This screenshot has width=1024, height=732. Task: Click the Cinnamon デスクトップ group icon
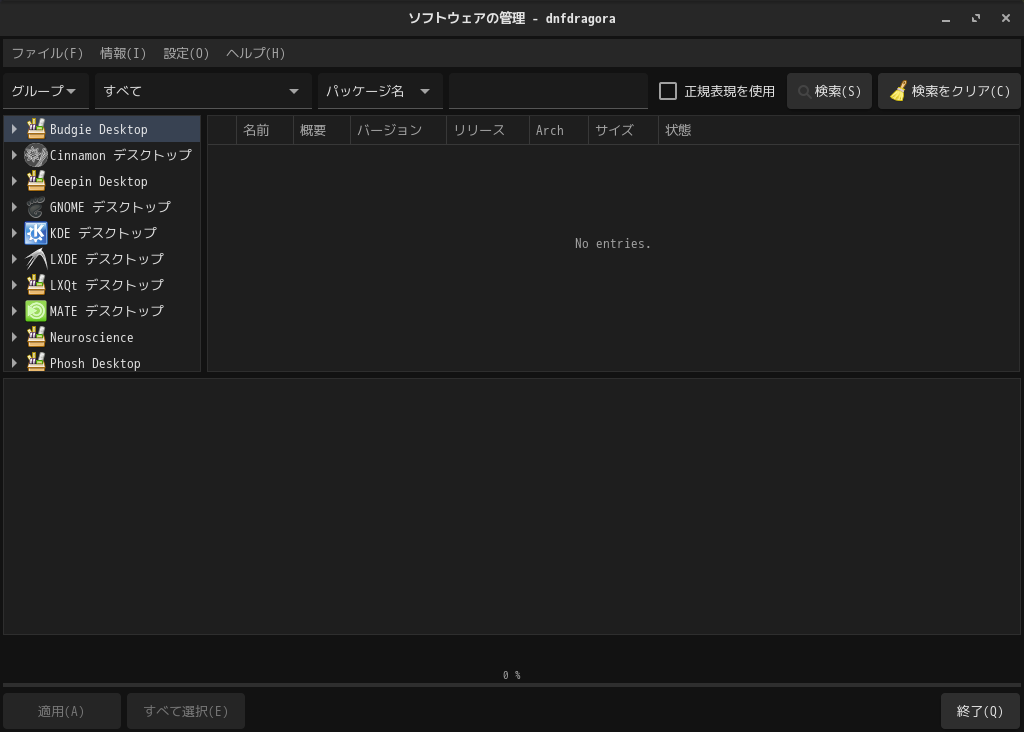(x=36, y=155)
